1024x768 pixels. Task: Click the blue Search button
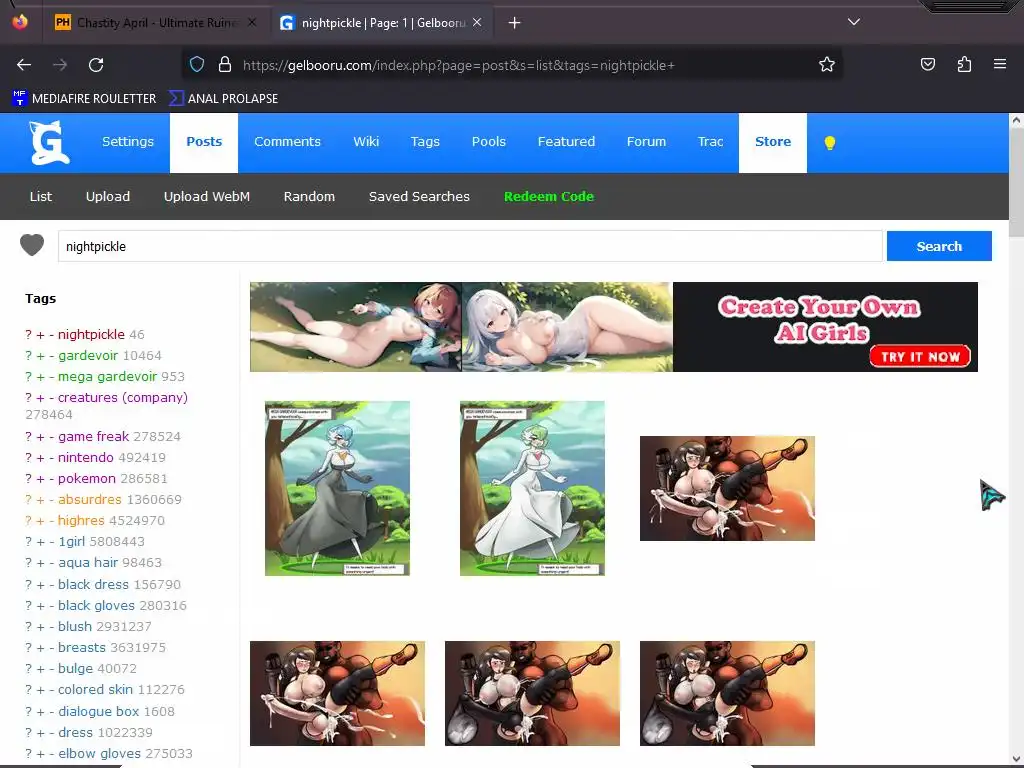click(x=939, y=246)
